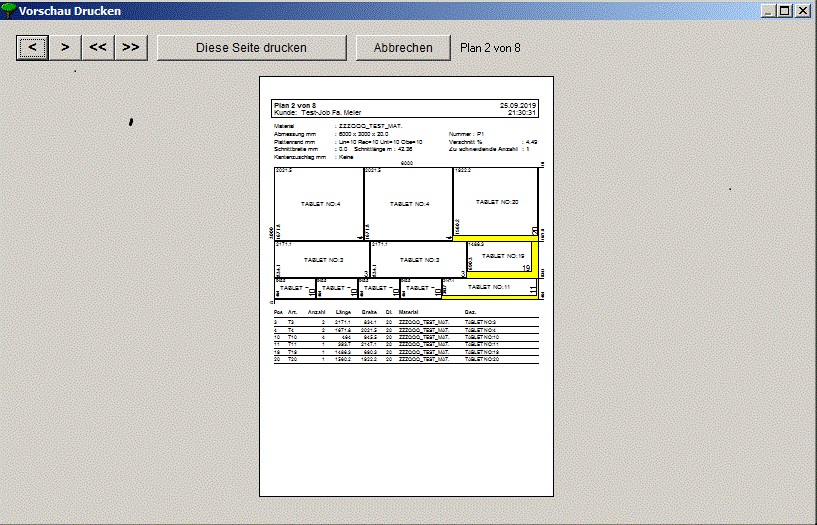Click the tree application icon in title bar
This screenshot has width=817, height=525.
(10, 10)
